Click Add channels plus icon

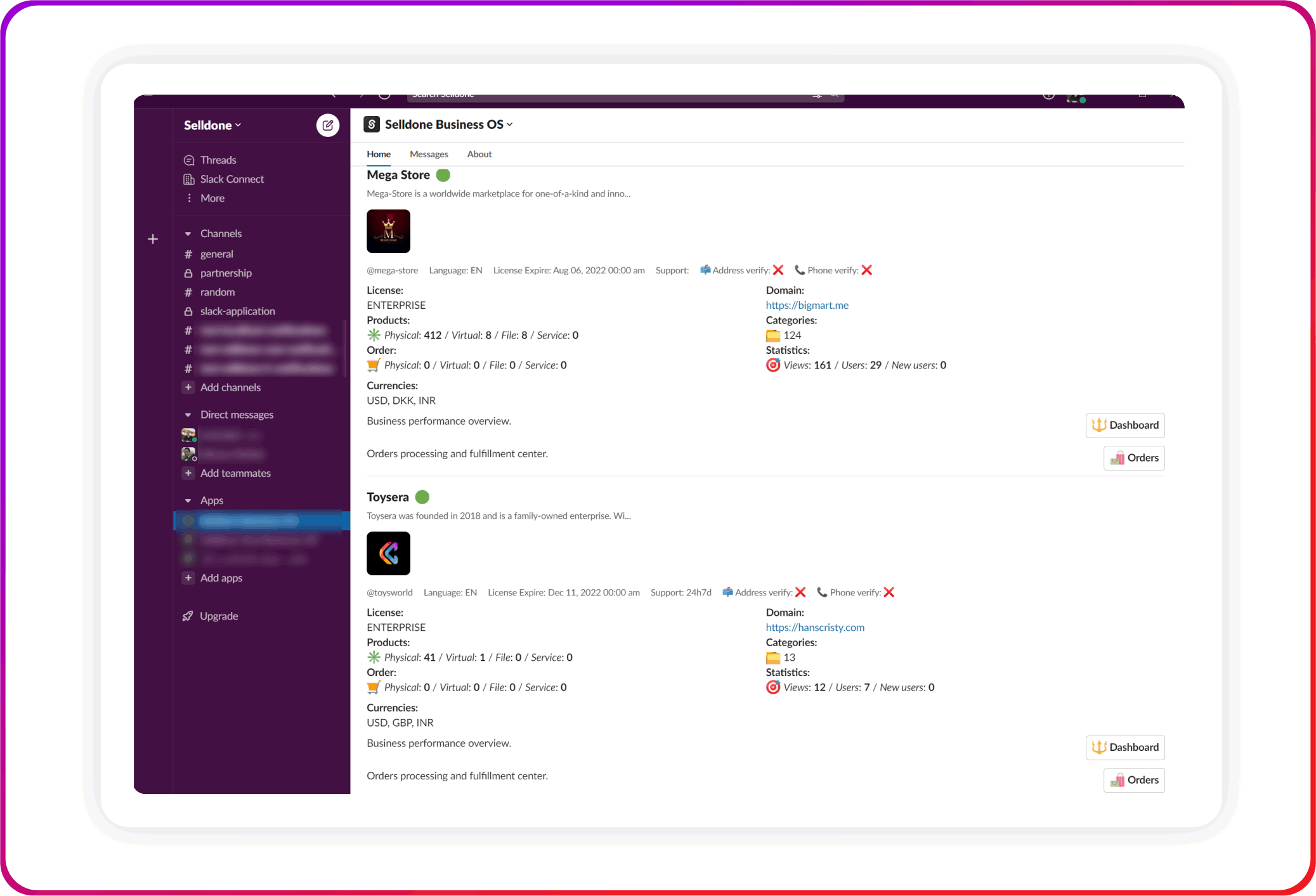[188, 387]
